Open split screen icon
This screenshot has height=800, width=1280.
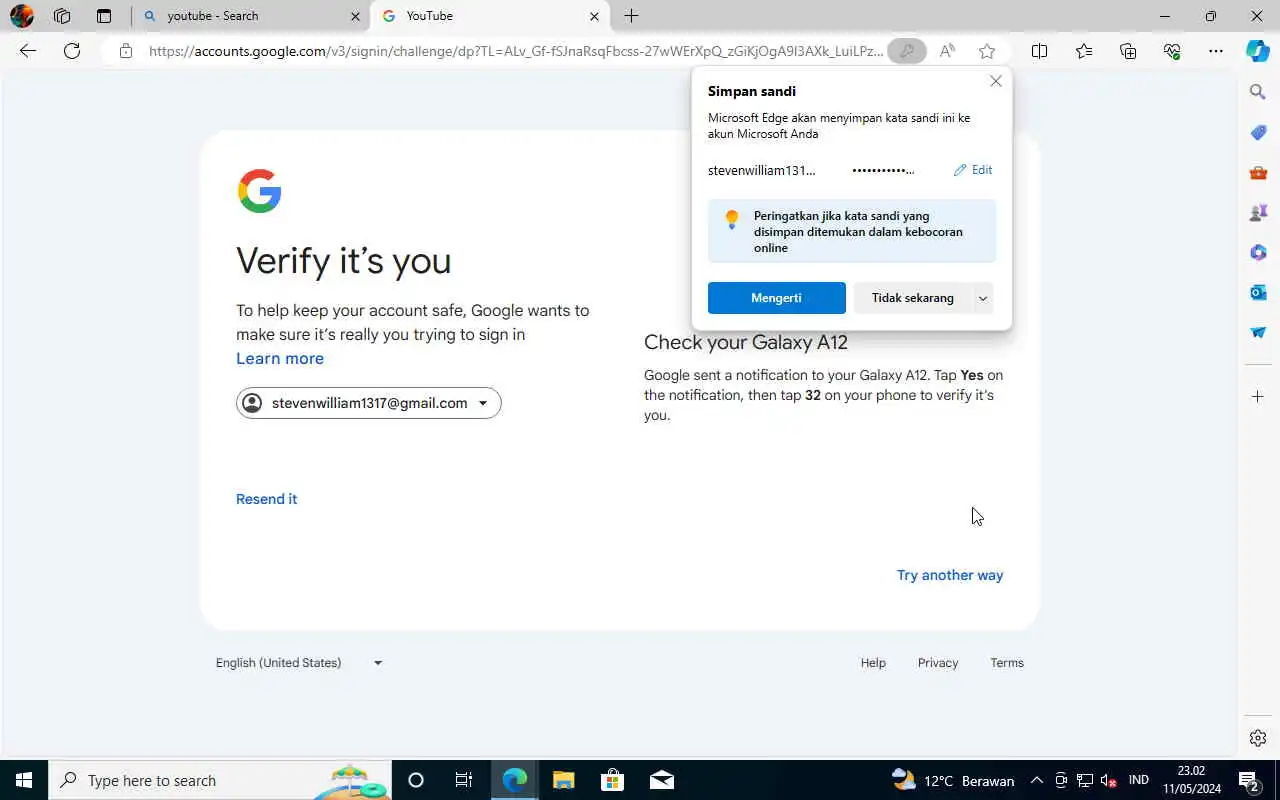point(1039,51)
